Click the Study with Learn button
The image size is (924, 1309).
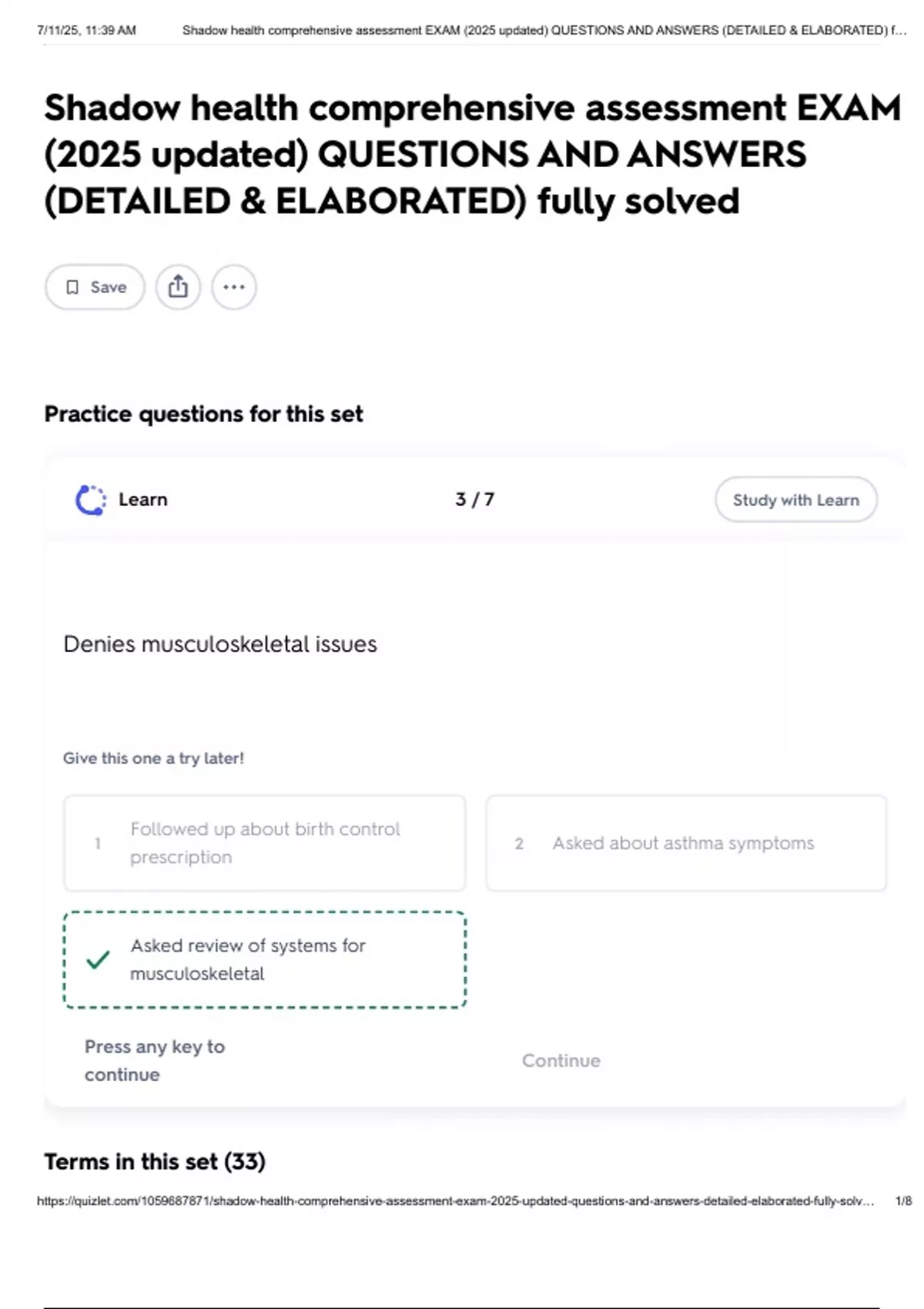point(795,500)
